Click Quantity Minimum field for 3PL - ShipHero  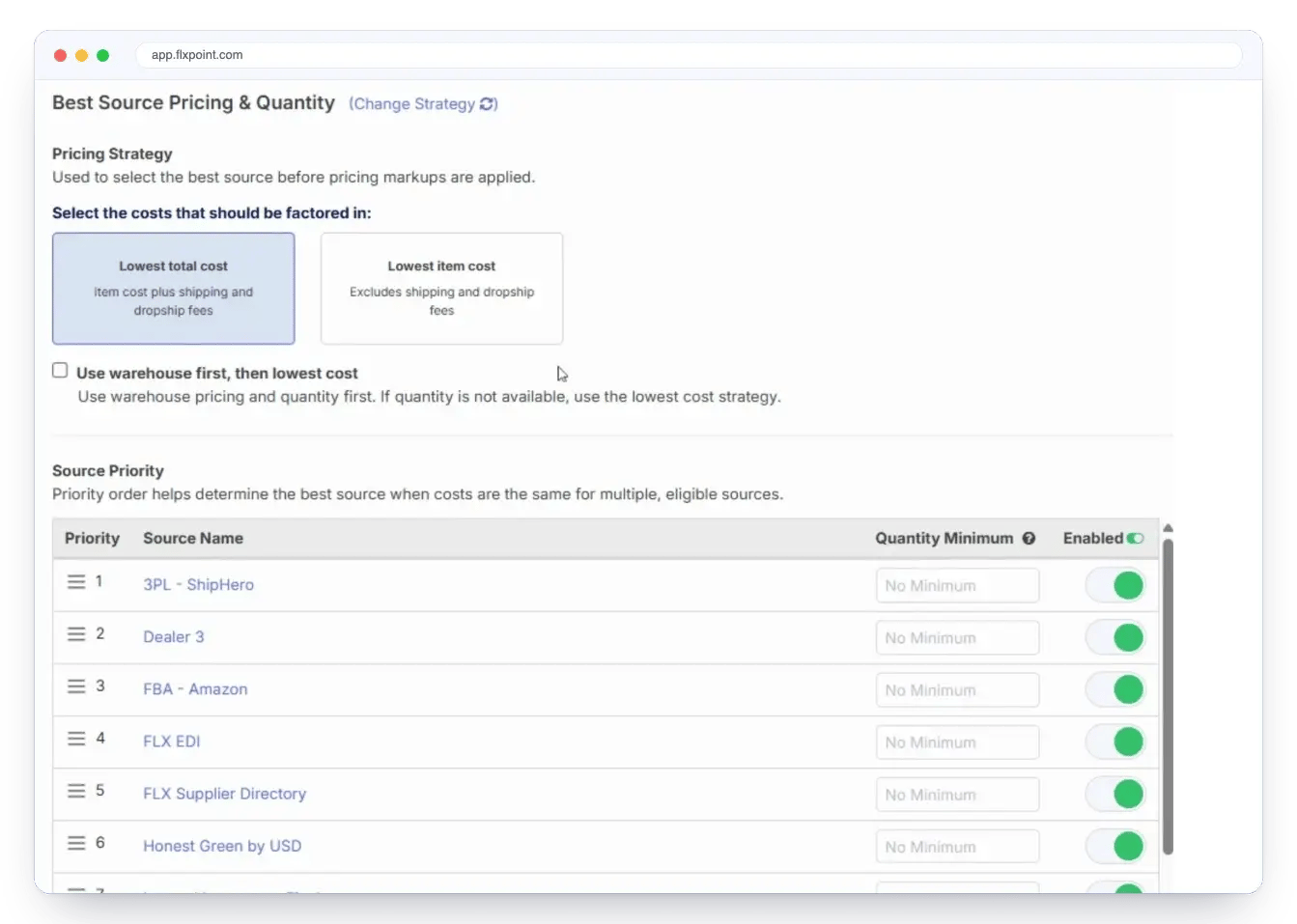pos(957,586)
